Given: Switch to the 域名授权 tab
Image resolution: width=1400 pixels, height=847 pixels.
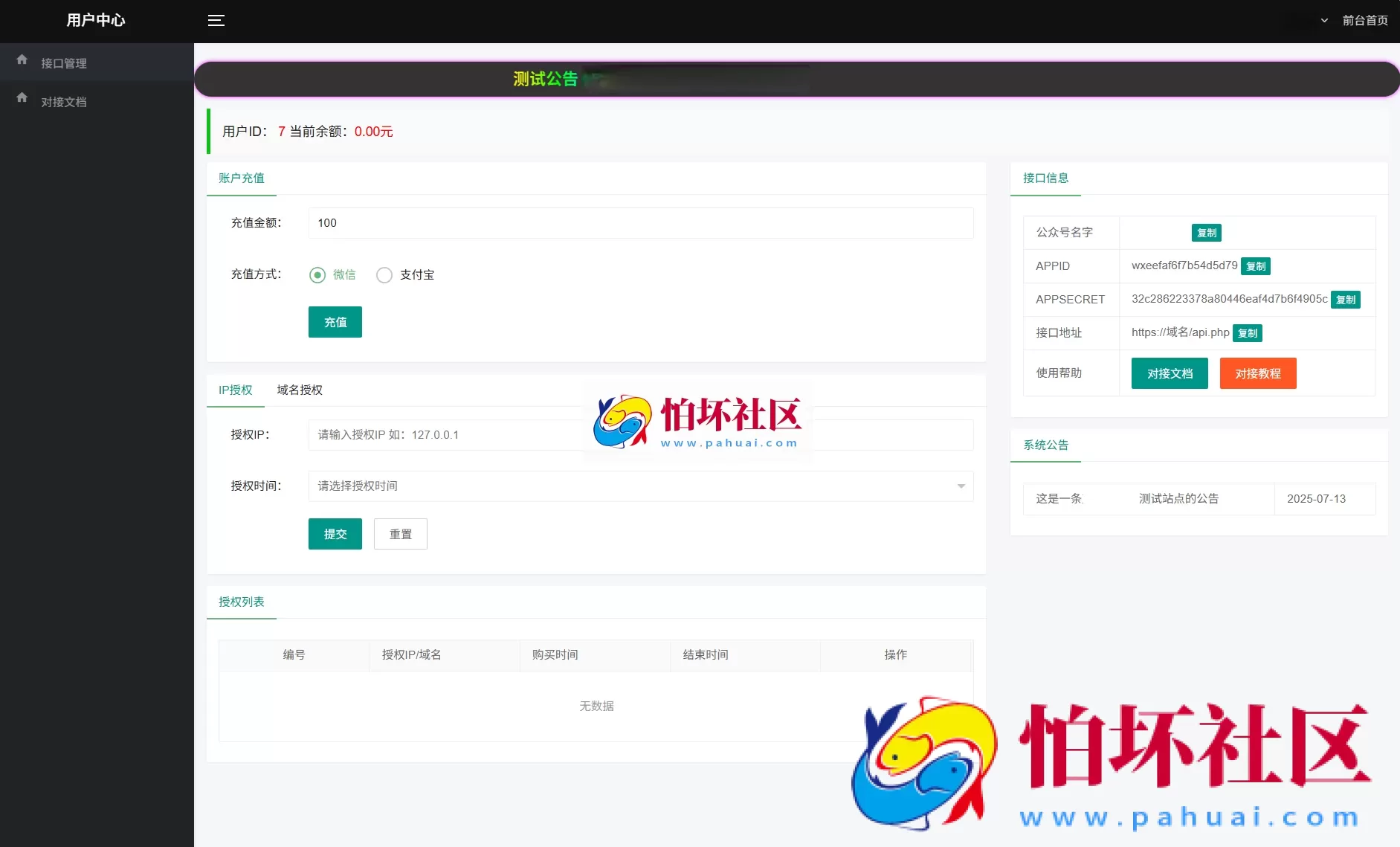Looking at the screenshot, I should pyautogui.click(x=299, y=390).
